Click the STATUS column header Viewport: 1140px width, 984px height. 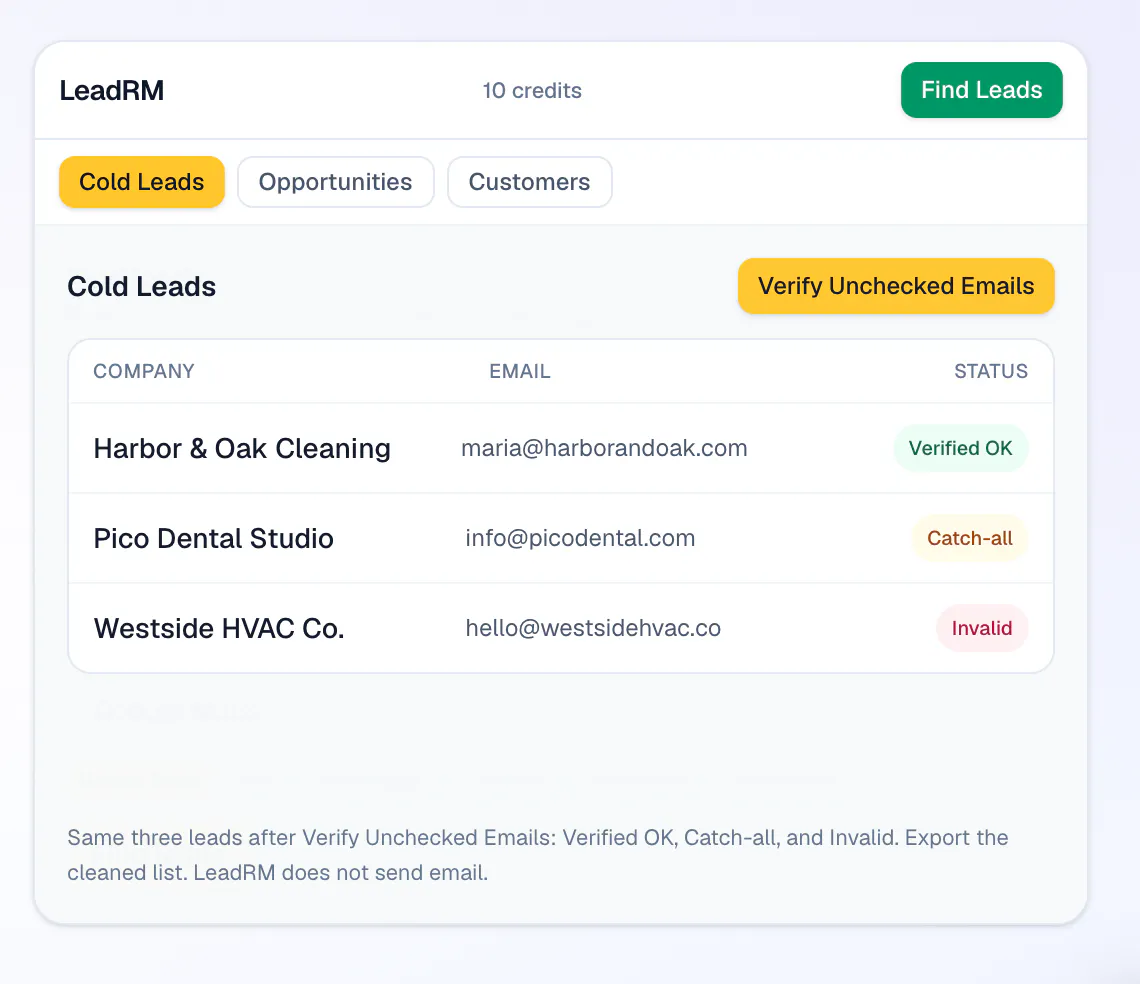[x=991, y=371]
